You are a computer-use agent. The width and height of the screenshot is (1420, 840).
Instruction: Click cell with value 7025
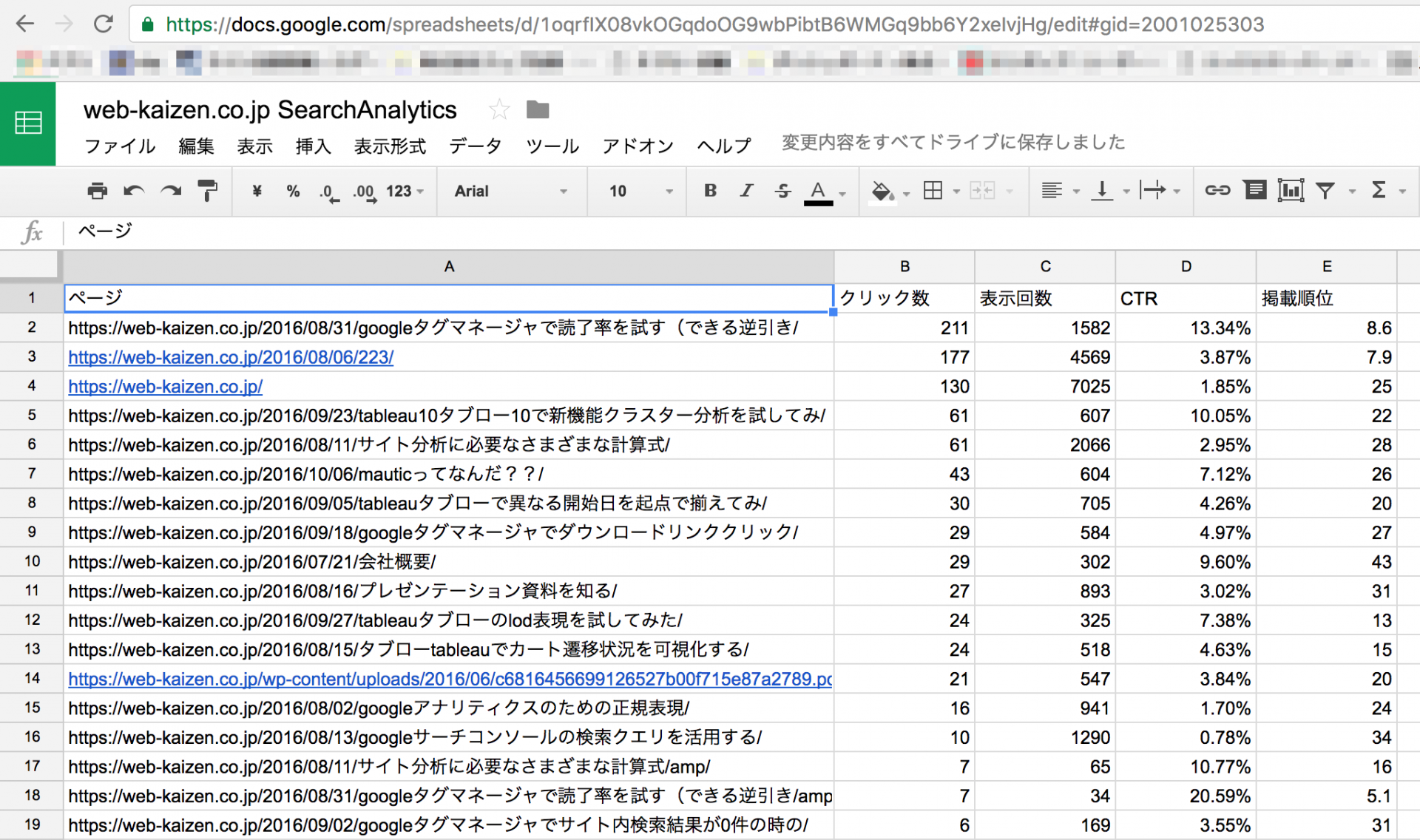tap(1045, 387)
